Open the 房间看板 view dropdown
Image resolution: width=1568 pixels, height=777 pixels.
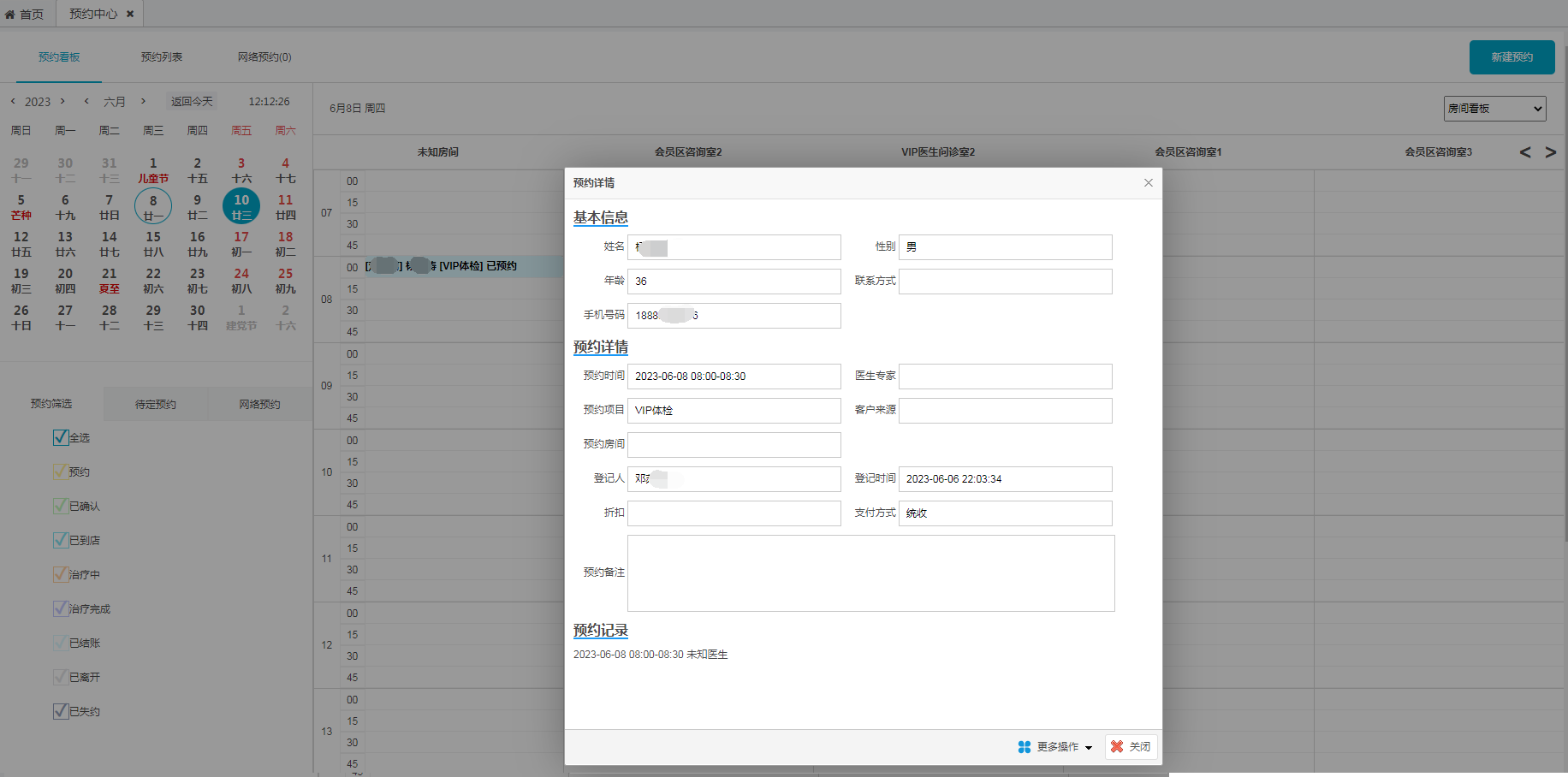(1494, 109)
